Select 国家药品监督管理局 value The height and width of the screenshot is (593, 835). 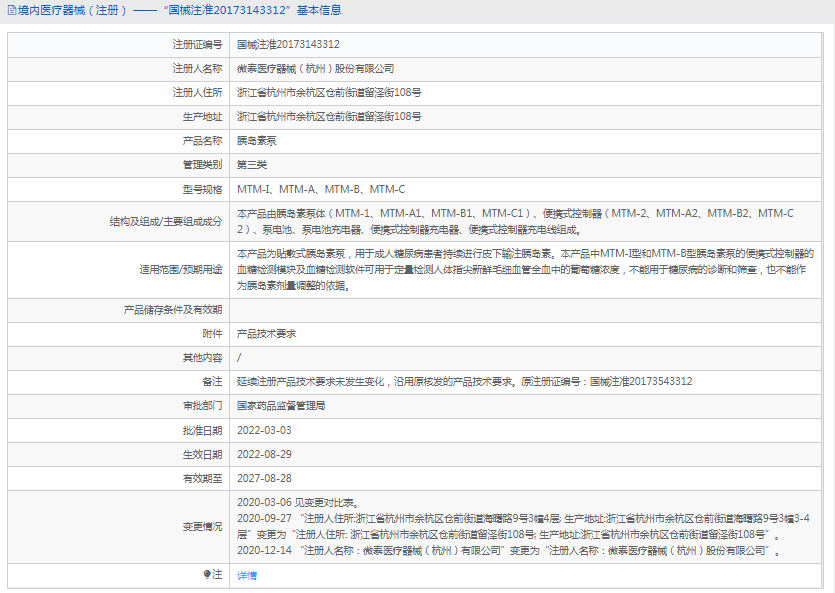coord(281,406)
